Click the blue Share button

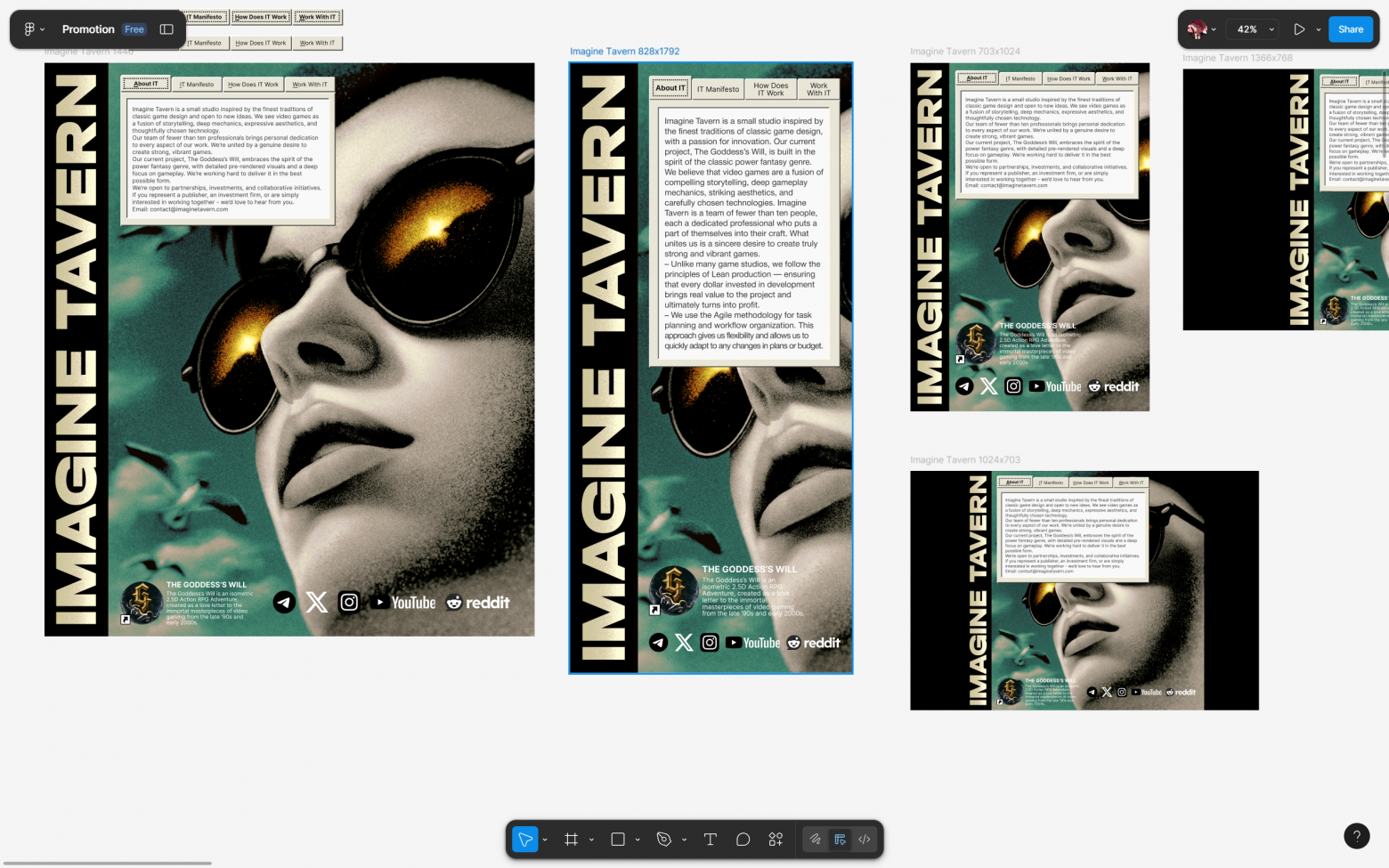pyautogui.click(x=1351, y=29)
